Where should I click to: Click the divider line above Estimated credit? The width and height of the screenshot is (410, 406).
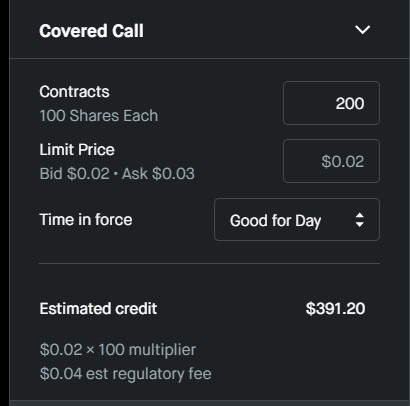[209, 263]
